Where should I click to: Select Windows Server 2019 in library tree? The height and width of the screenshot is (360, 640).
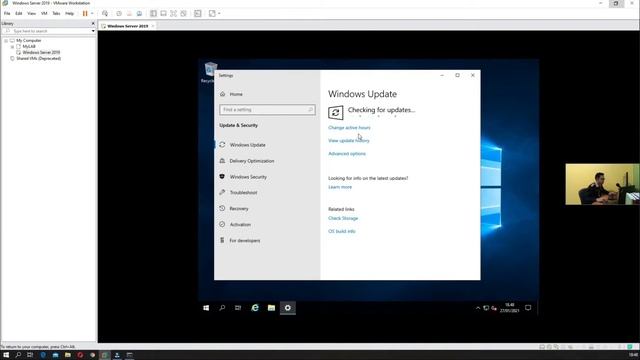[x=41, y=53]
